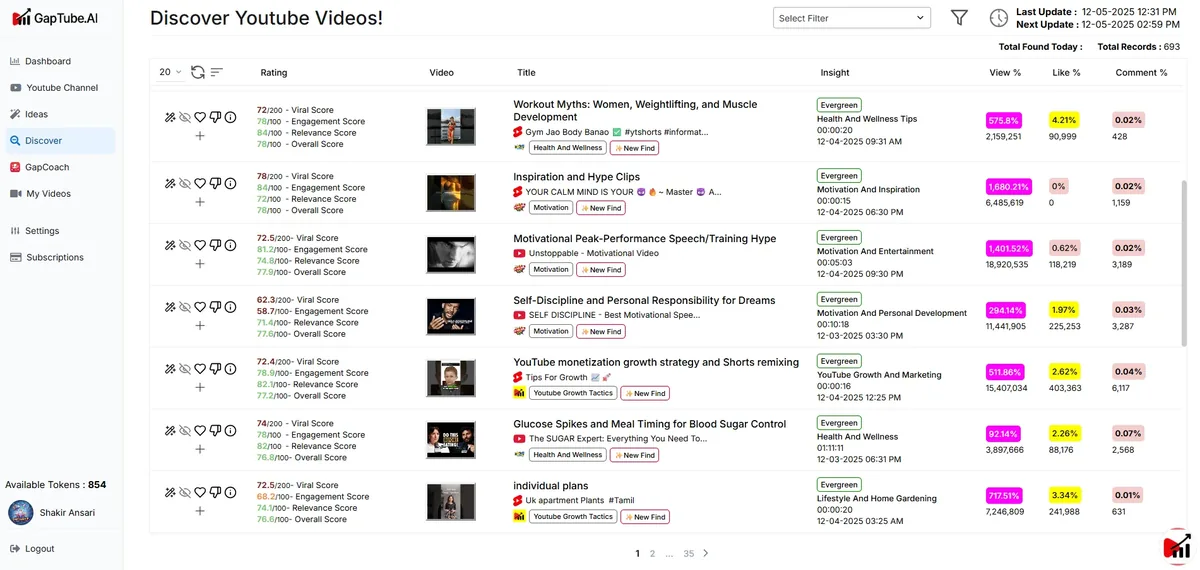Click the refresh icon in table header

point(198,72)
